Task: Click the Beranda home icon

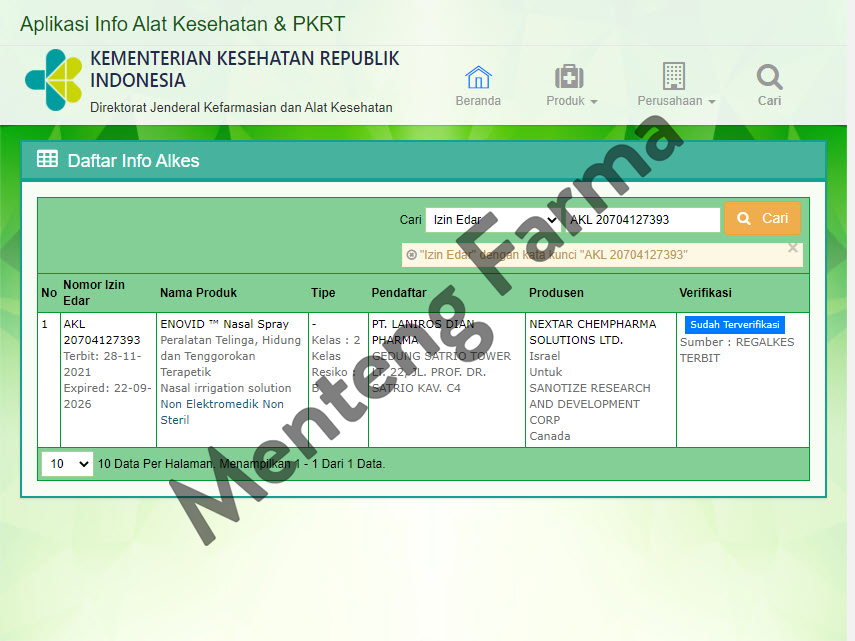Action: click(x=478, y=77)
